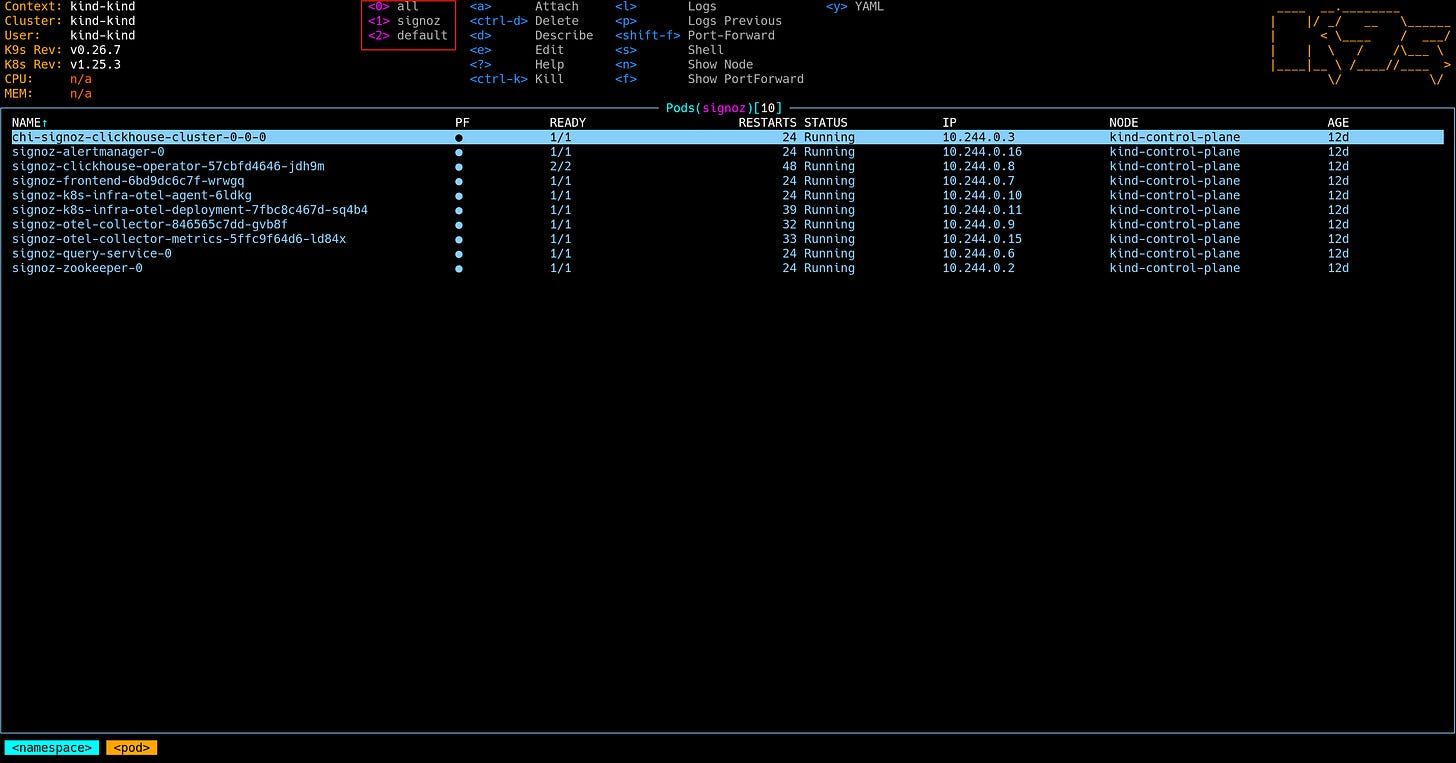Select the signoz-zookeeper-0 pod
The width and height of the screenshot is (1456, 763).
point(727,268)
